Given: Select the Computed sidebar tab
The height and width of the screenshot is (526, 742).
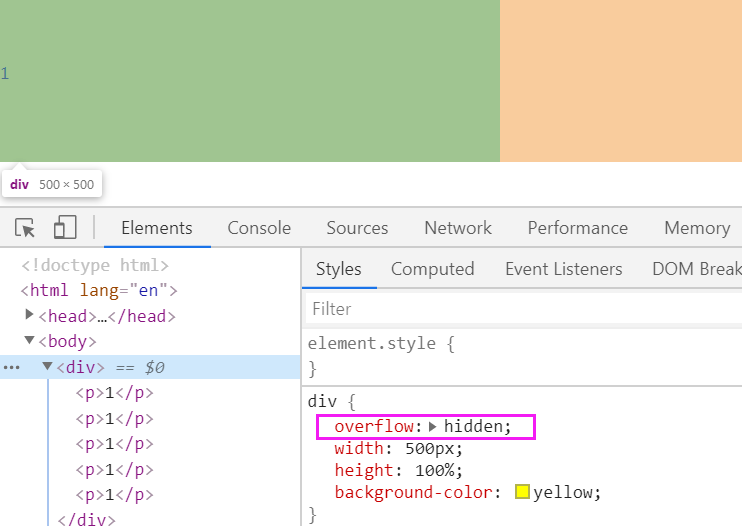Looking at the screenshot, I should click(433, 269).
